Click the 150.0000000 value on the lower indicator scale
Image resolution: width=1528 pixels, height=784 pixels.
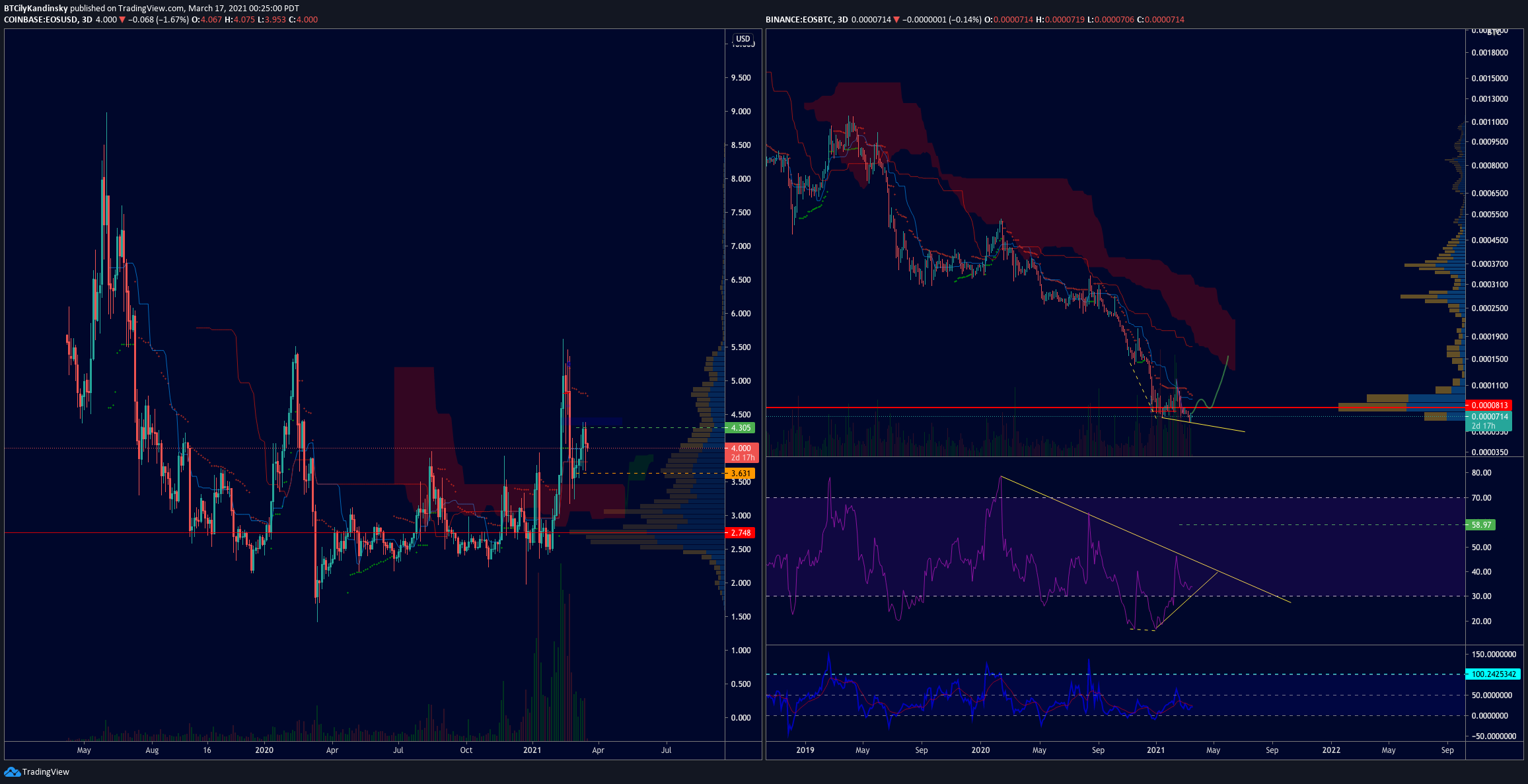click(1494, 655)
